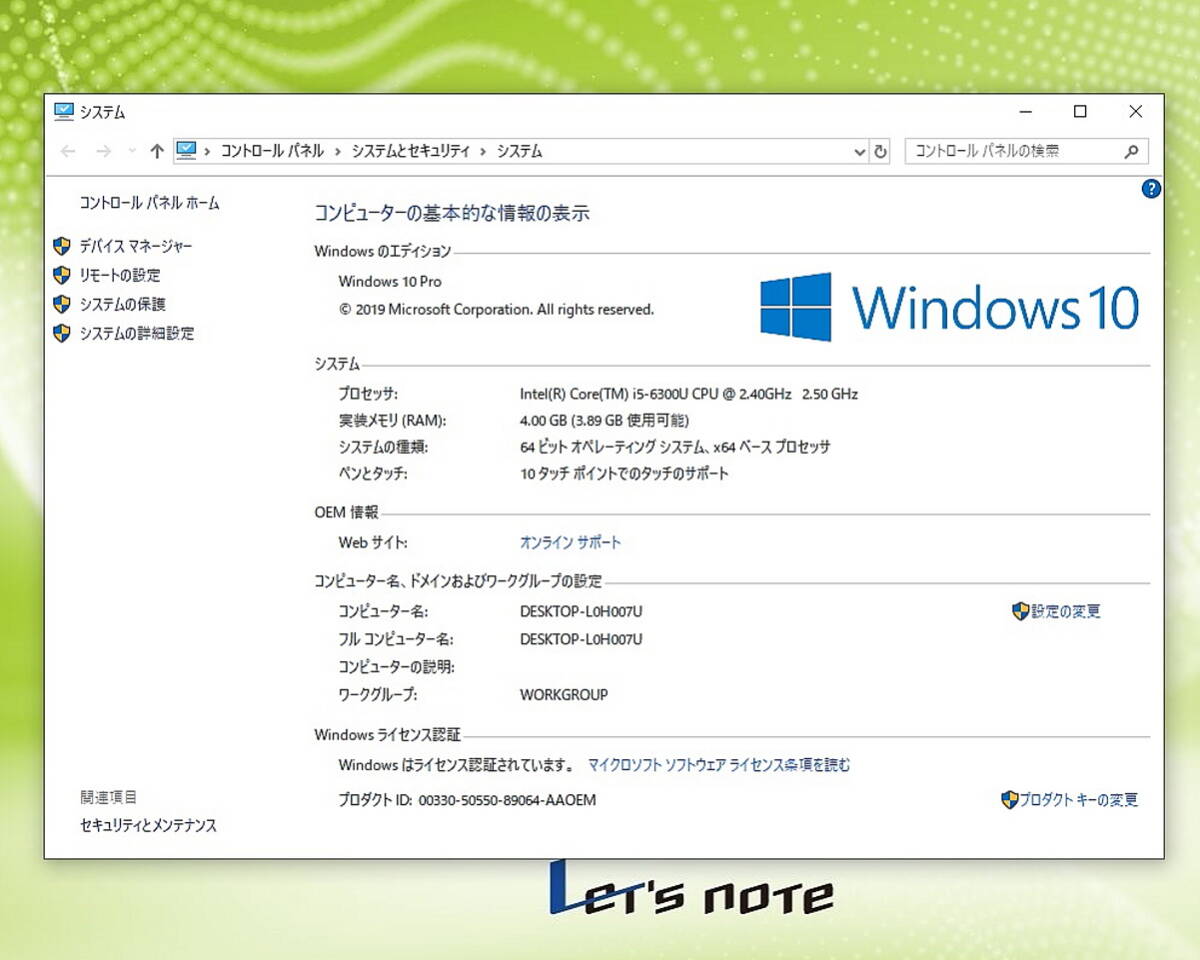Open デバイス マネージャー
The width and height of the screenshot is (1200, 960).
tap(136, 246)
